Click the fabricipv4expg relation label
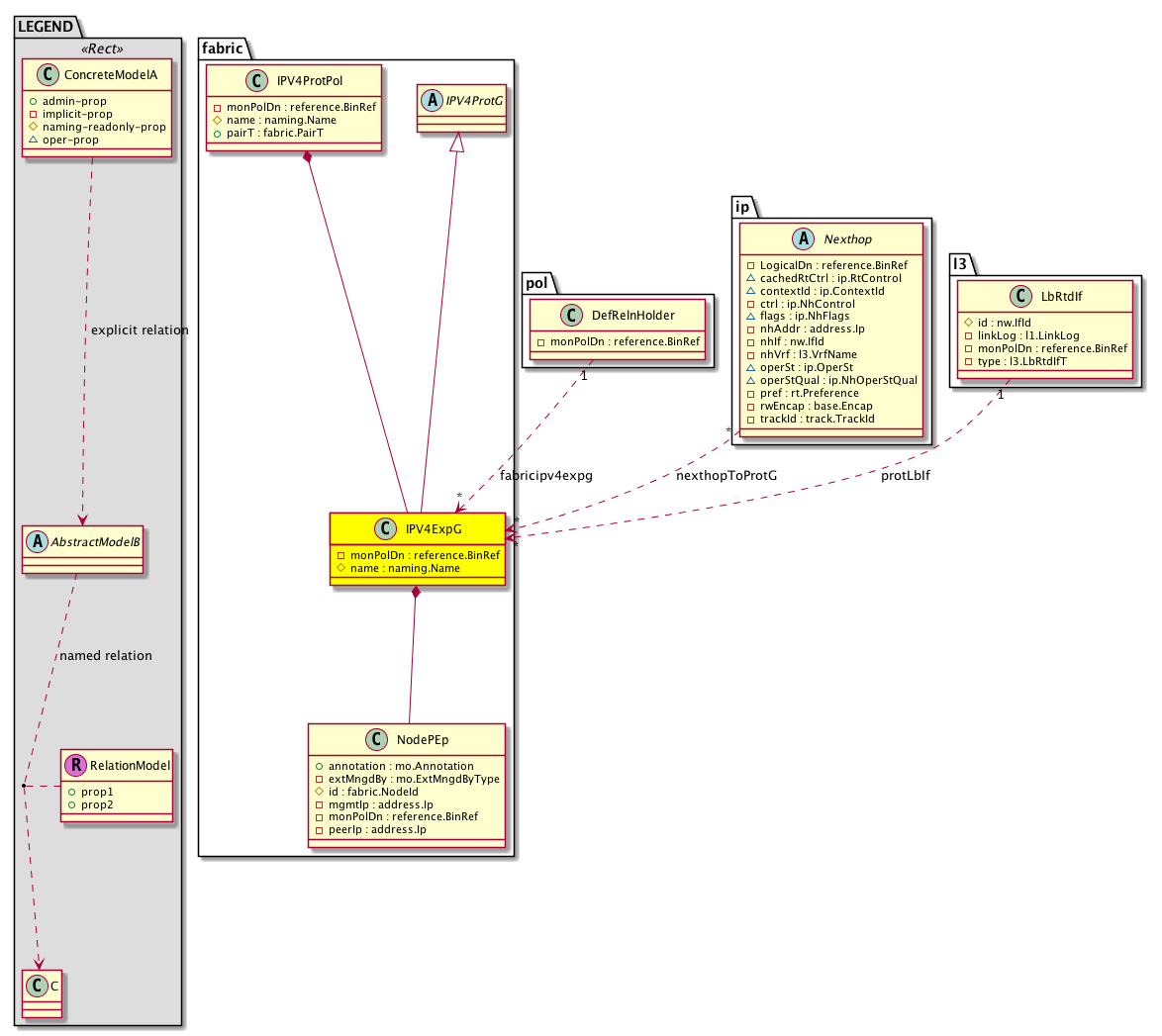The image size is (1162, 1036). (546, 476)
